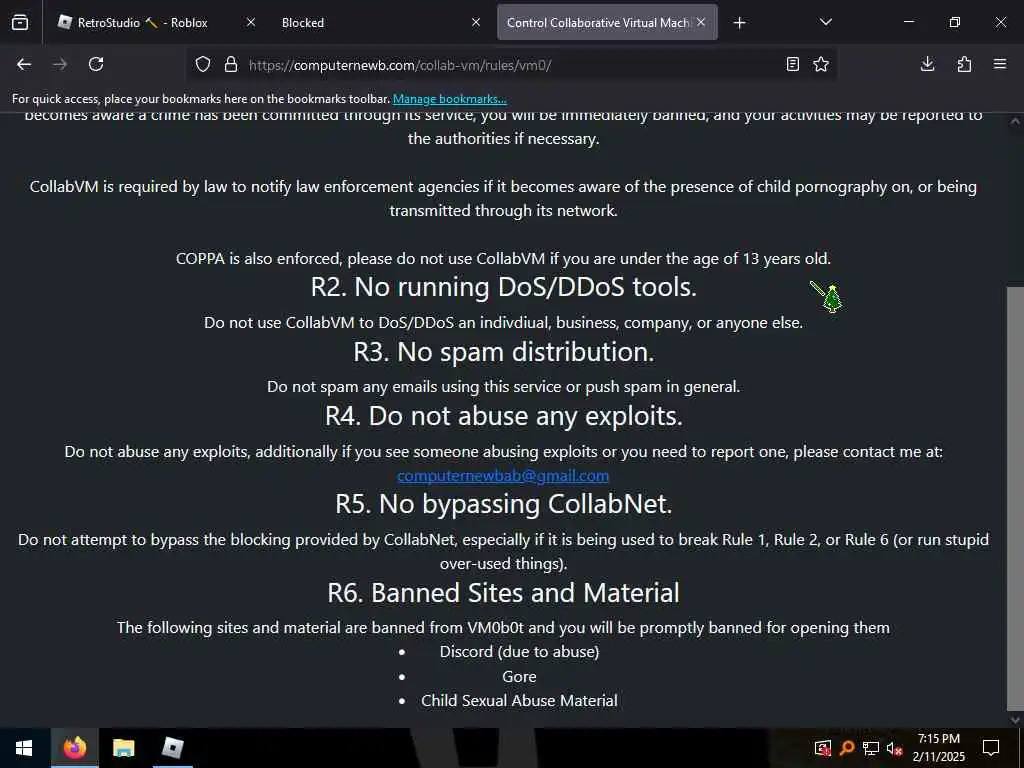Show site security padlock info
This screenshot has height=768, width=1024.
pos(231,64)
